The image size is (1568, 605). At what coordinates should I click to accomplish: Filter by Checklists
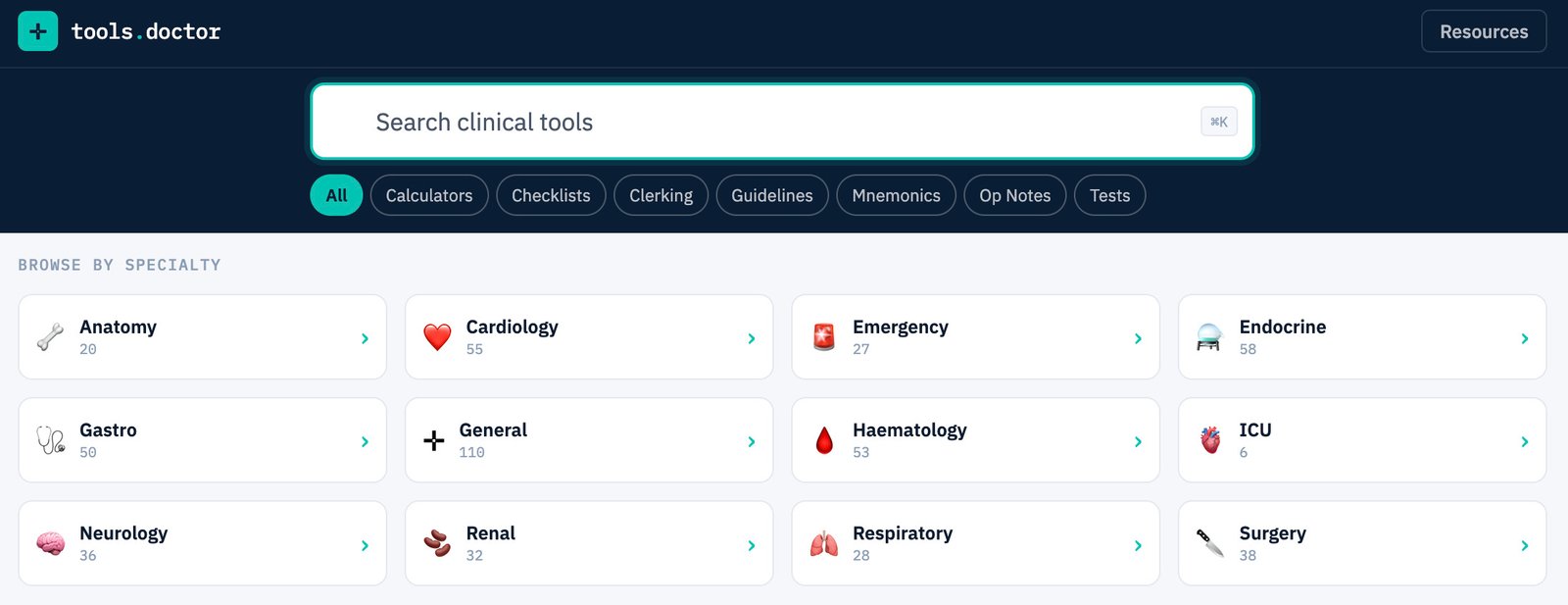click(x=551, y=195)
